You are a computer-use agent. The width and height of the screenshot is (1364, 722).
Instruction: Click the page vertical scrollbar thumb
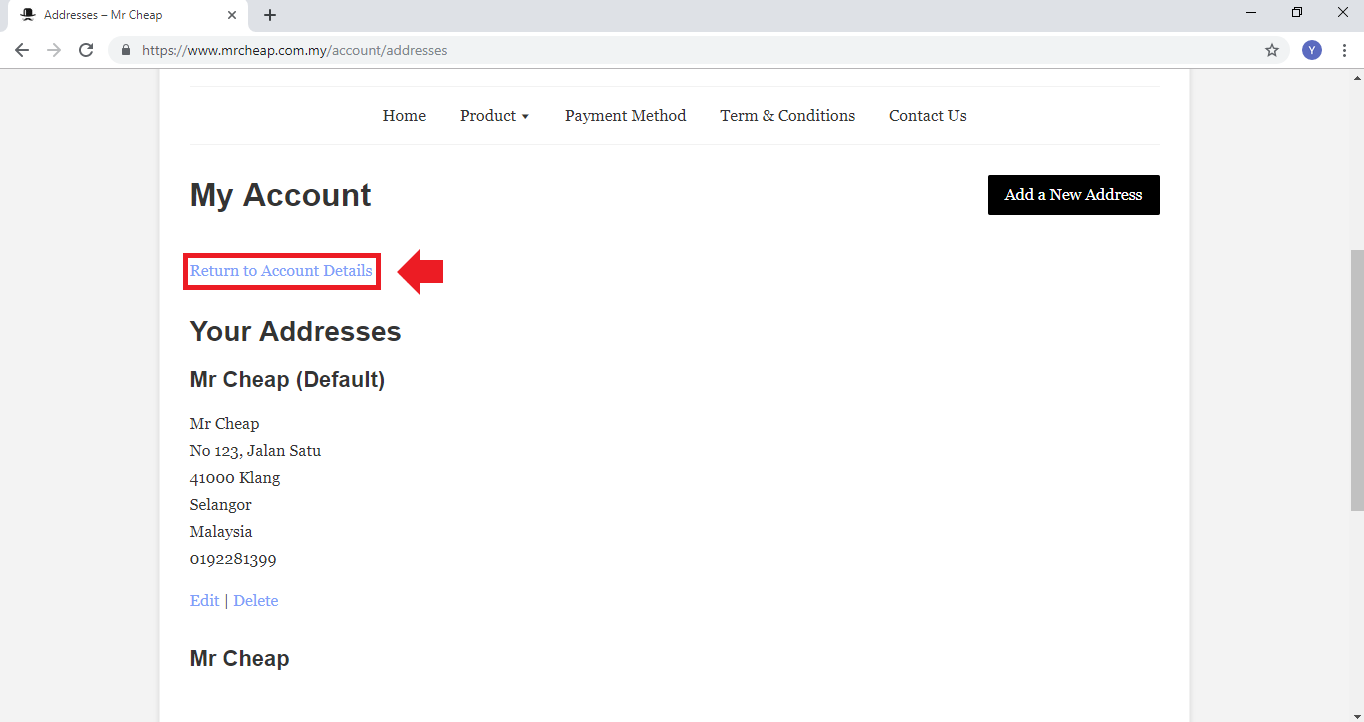[1356, 381]
